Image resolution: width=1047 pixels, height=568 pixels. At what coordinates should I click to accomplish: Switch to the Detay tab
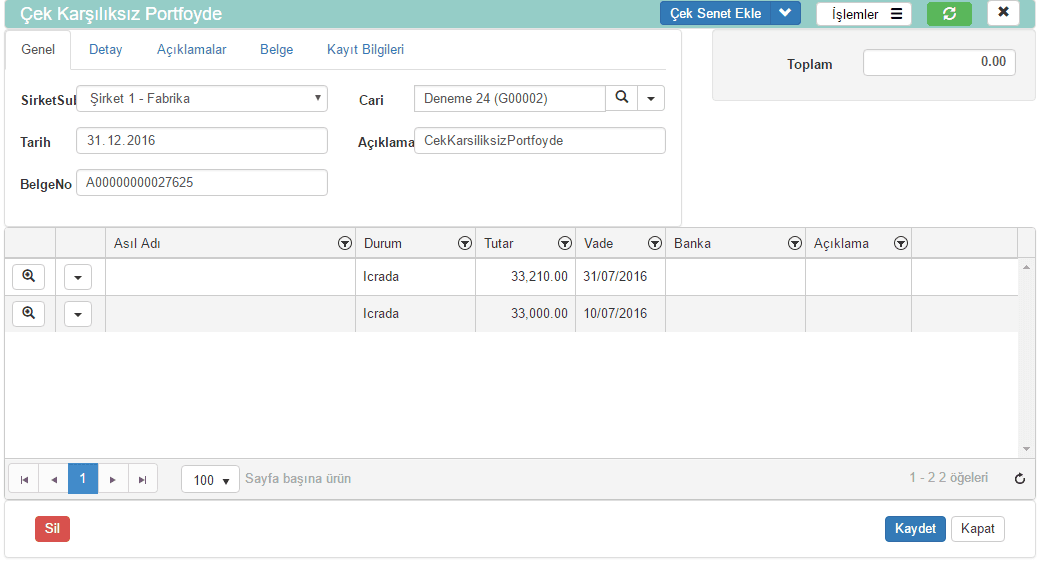click(105, 49)
